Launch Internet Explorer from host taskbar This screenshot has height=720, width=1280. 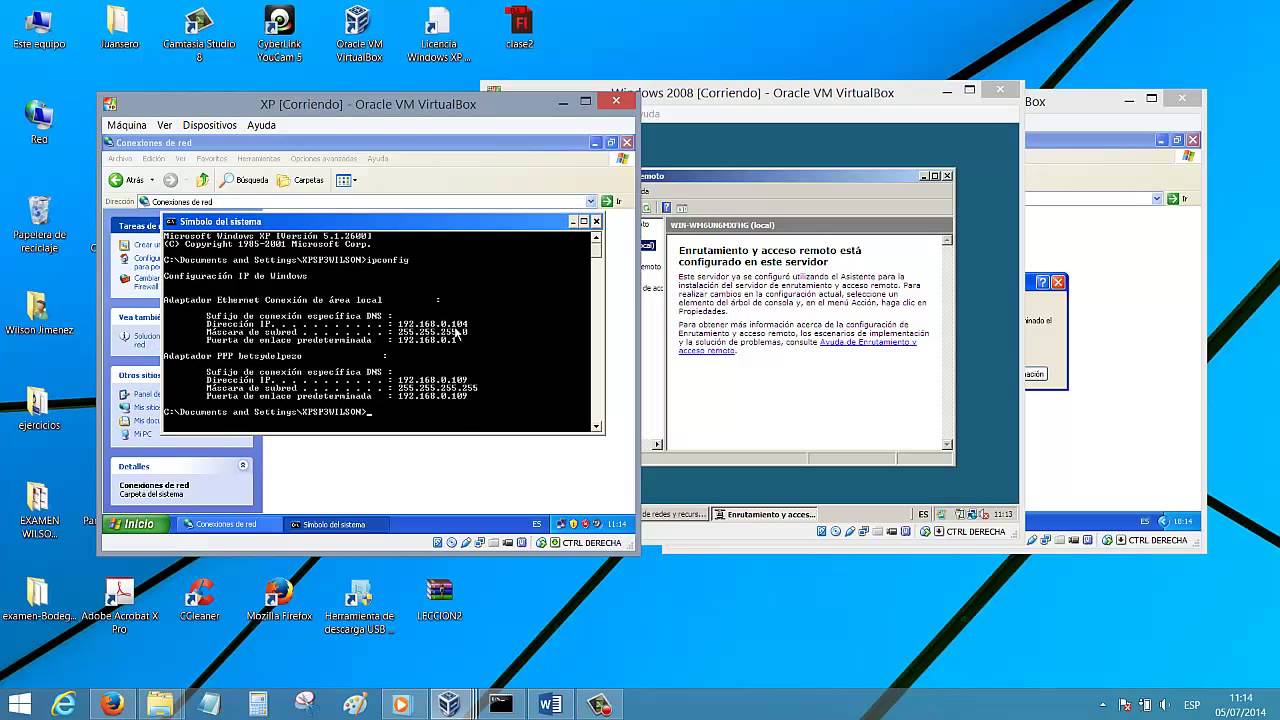(x=64, y=704)
